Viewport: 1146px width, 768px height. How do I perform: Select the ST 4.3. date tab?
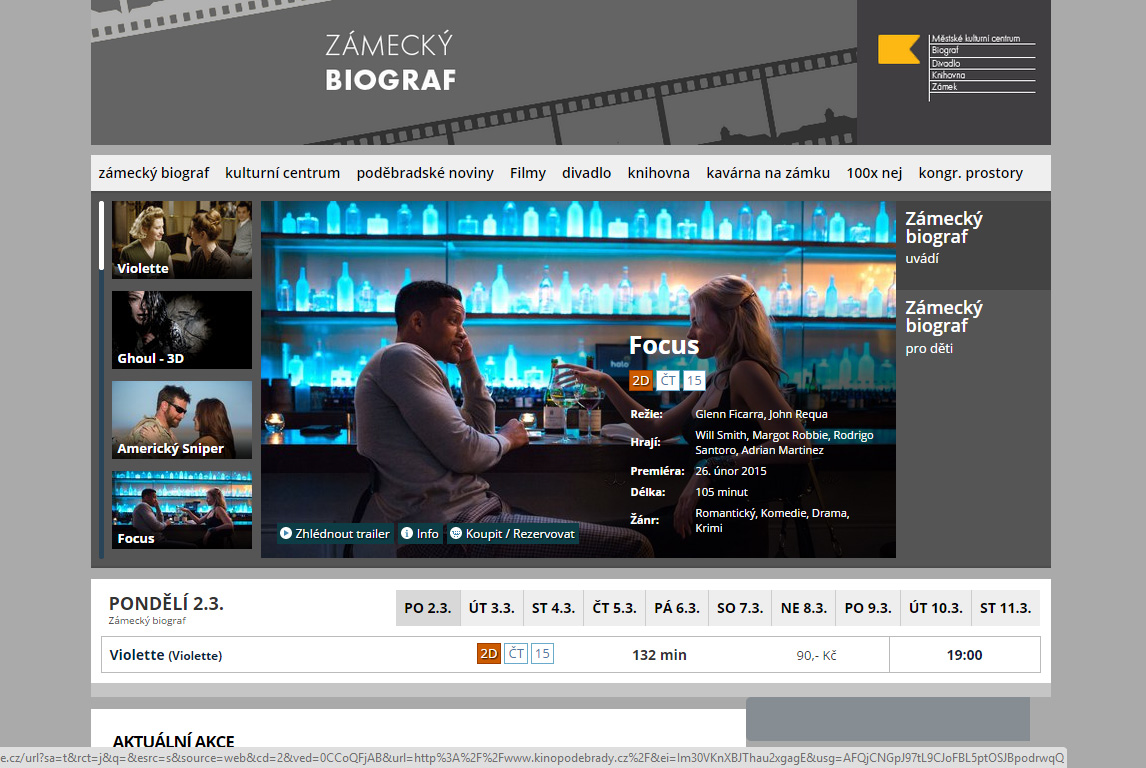553,608
